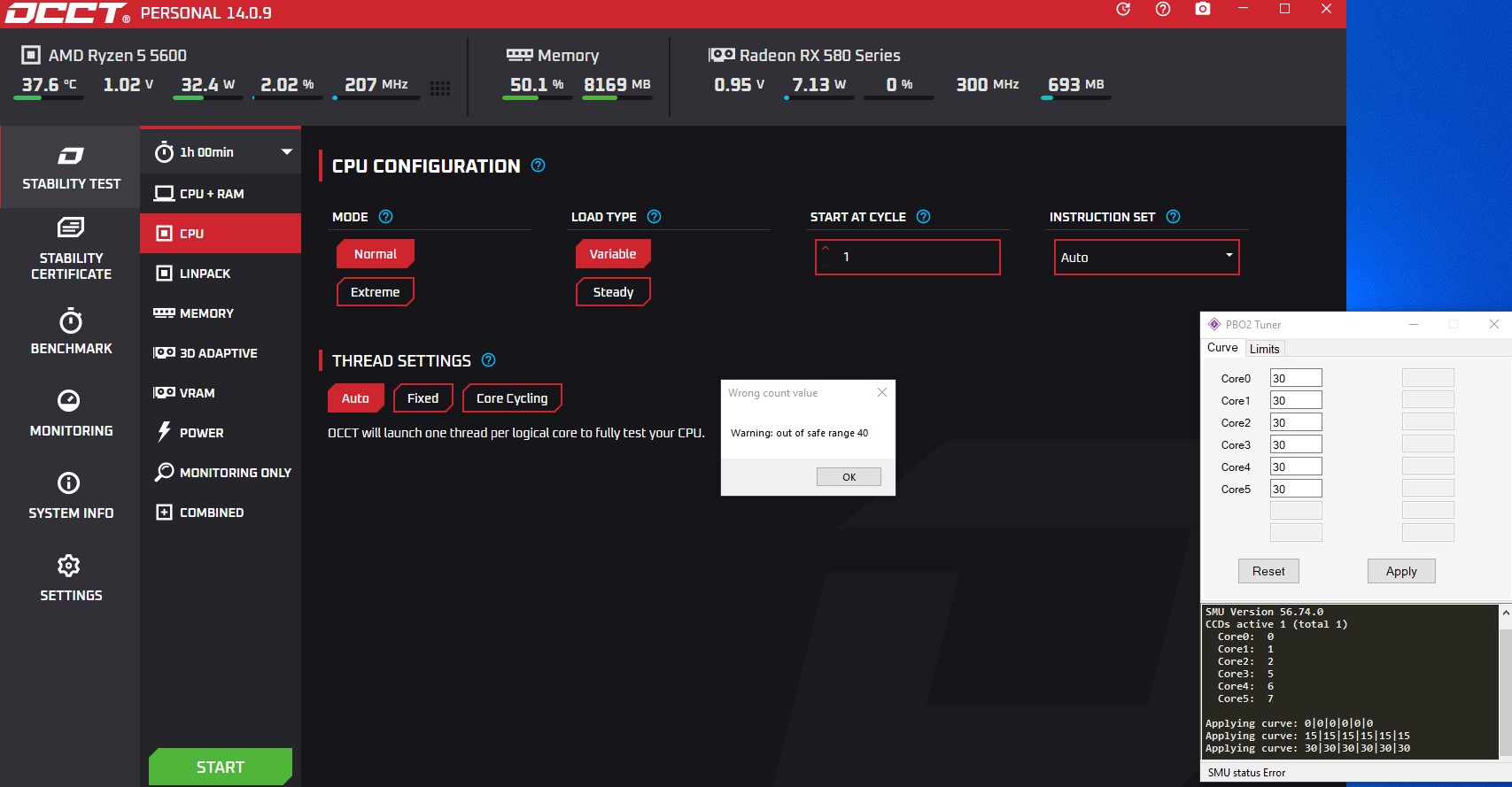Click the PBO2 Tuner window icon
Image resolution: width=1512 pixels, height=787 pixels.
[1214, 324]
